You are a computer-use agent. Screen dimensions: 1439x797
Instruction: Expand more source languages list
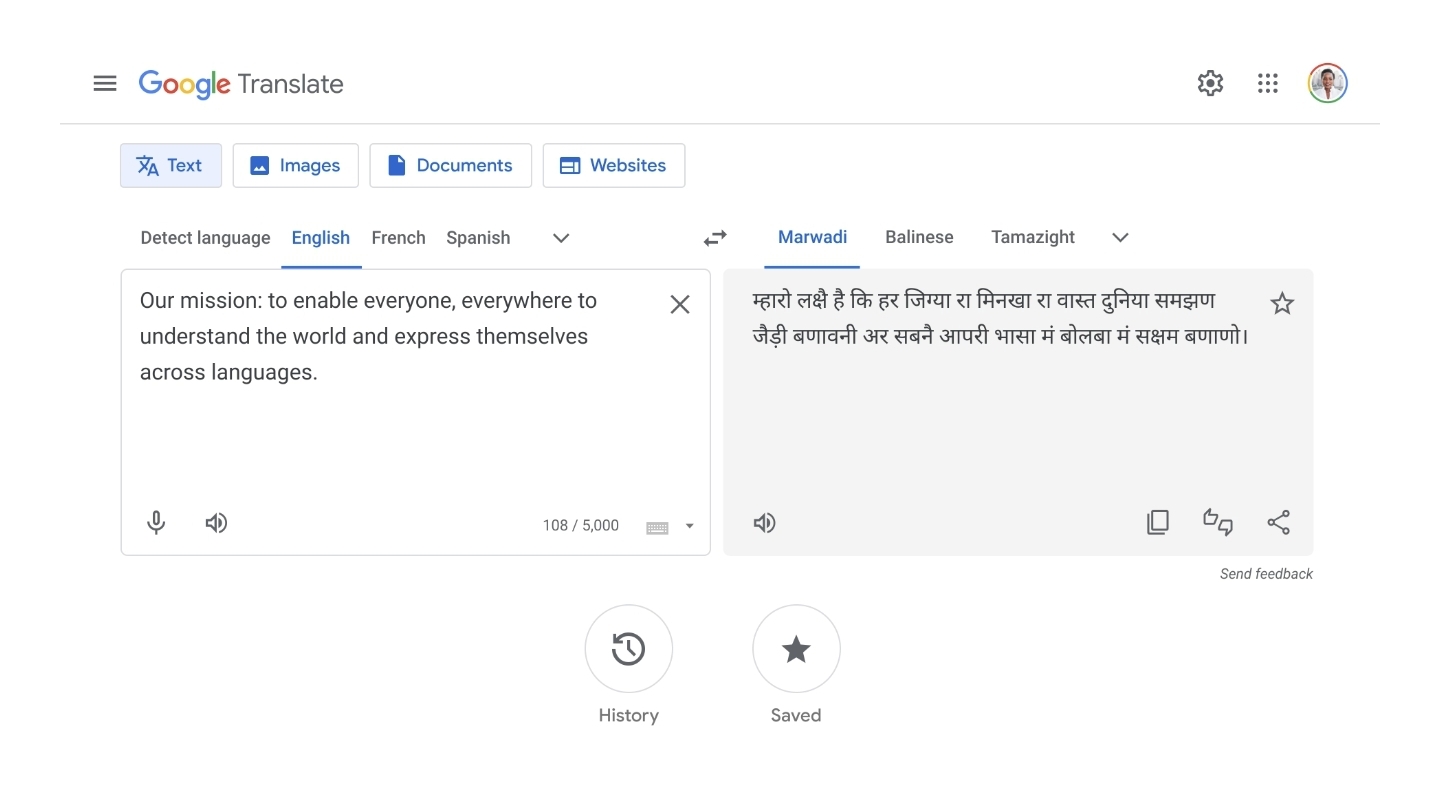(561, 238)
